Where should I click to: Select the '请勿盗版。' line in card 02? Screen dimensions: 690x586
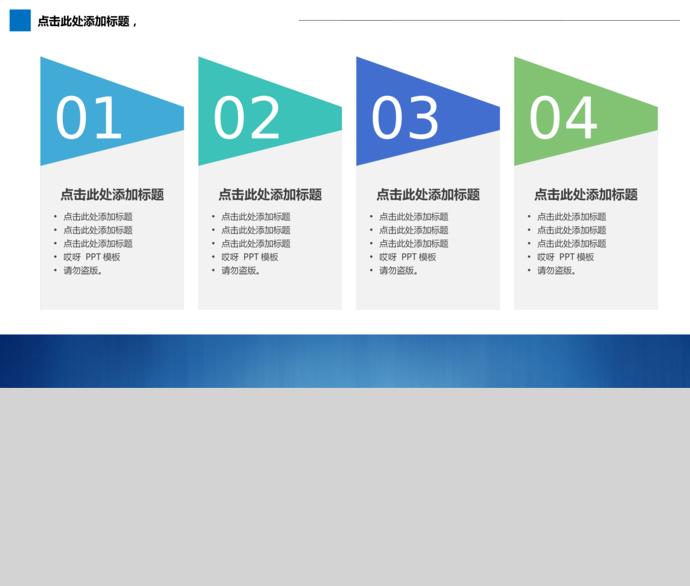tap(241, 271)
